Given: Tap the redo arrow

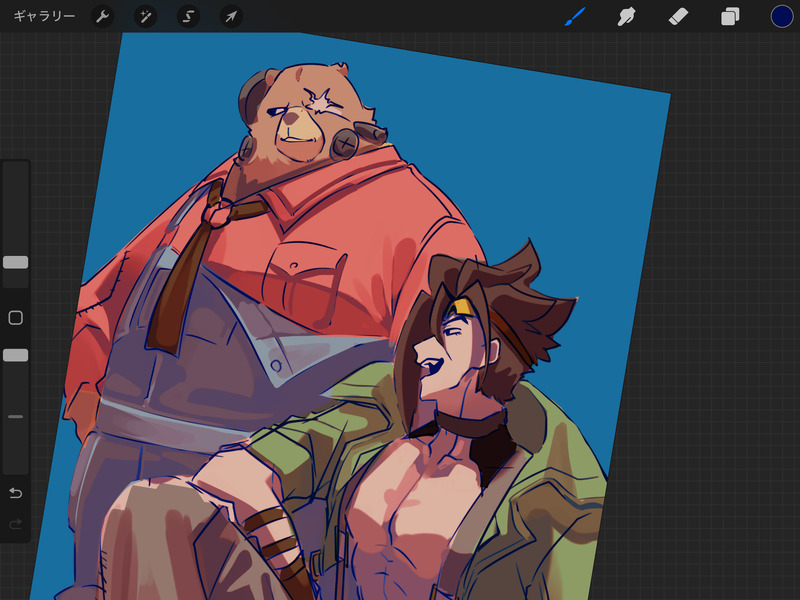Looking at the screenshot, I should 15,524.
